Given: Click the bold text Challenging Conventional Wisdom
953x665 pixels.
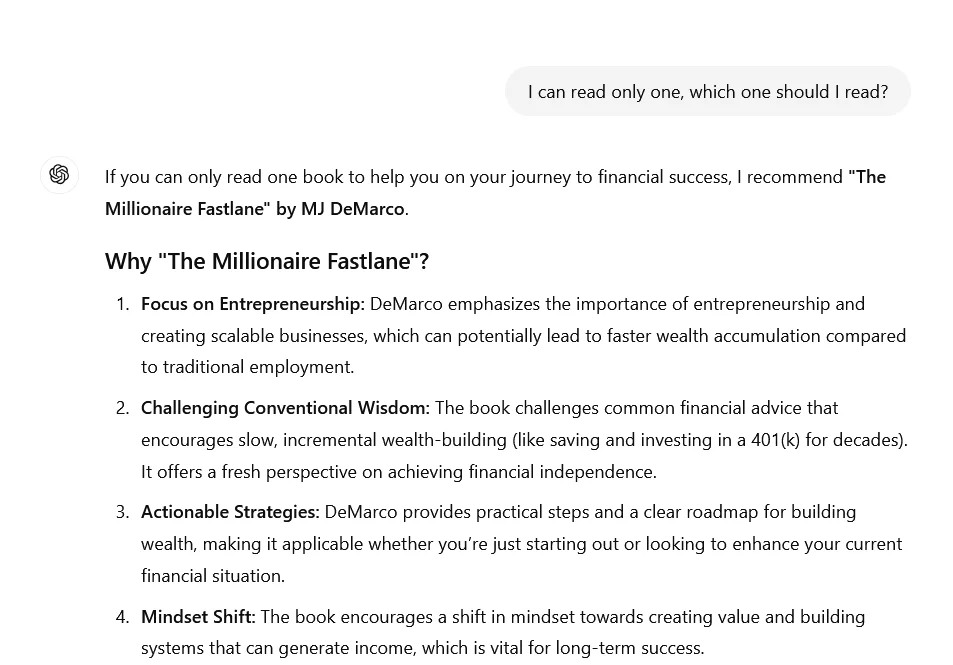Looking at the screenshot, I should pyautogui.click(x=285, y=408).
